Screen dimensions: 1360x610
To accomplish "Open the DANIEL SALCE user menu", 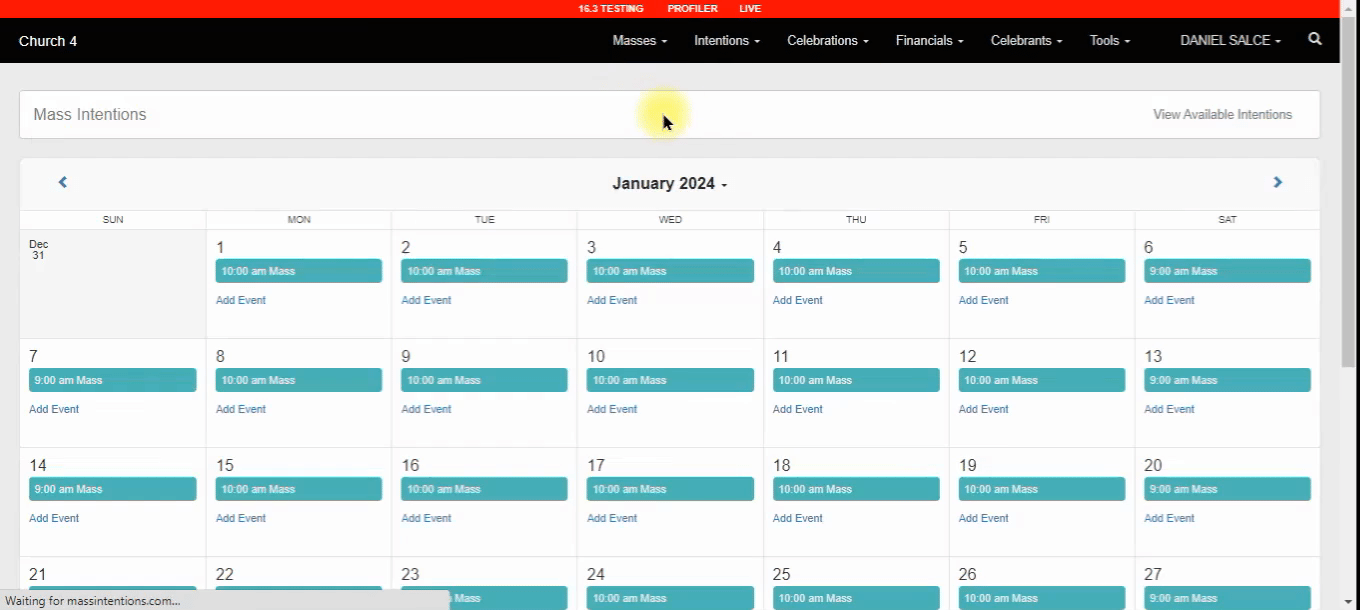I will pos(1231,41).
